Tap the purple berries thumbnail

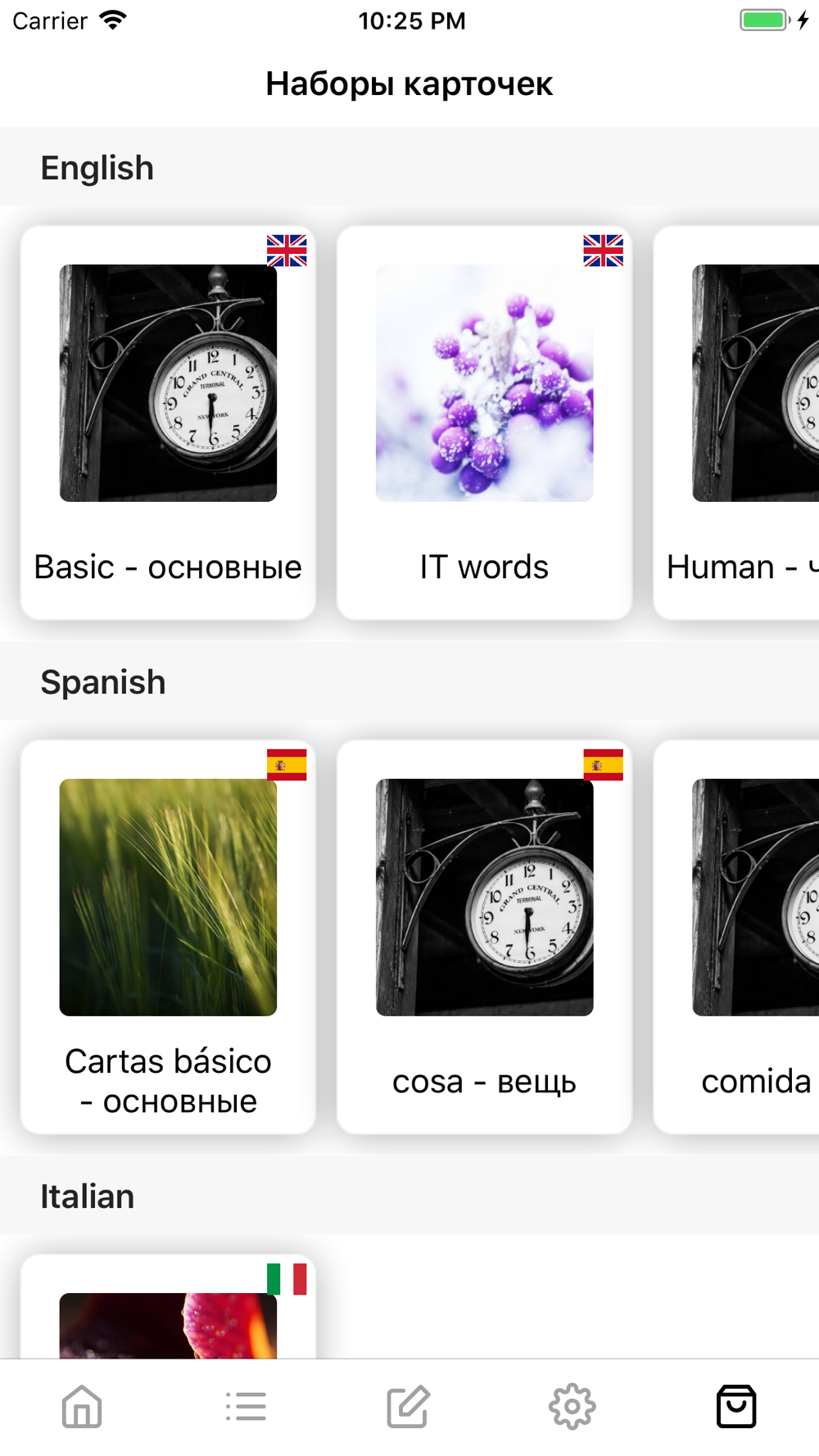(x=484, y=382)
